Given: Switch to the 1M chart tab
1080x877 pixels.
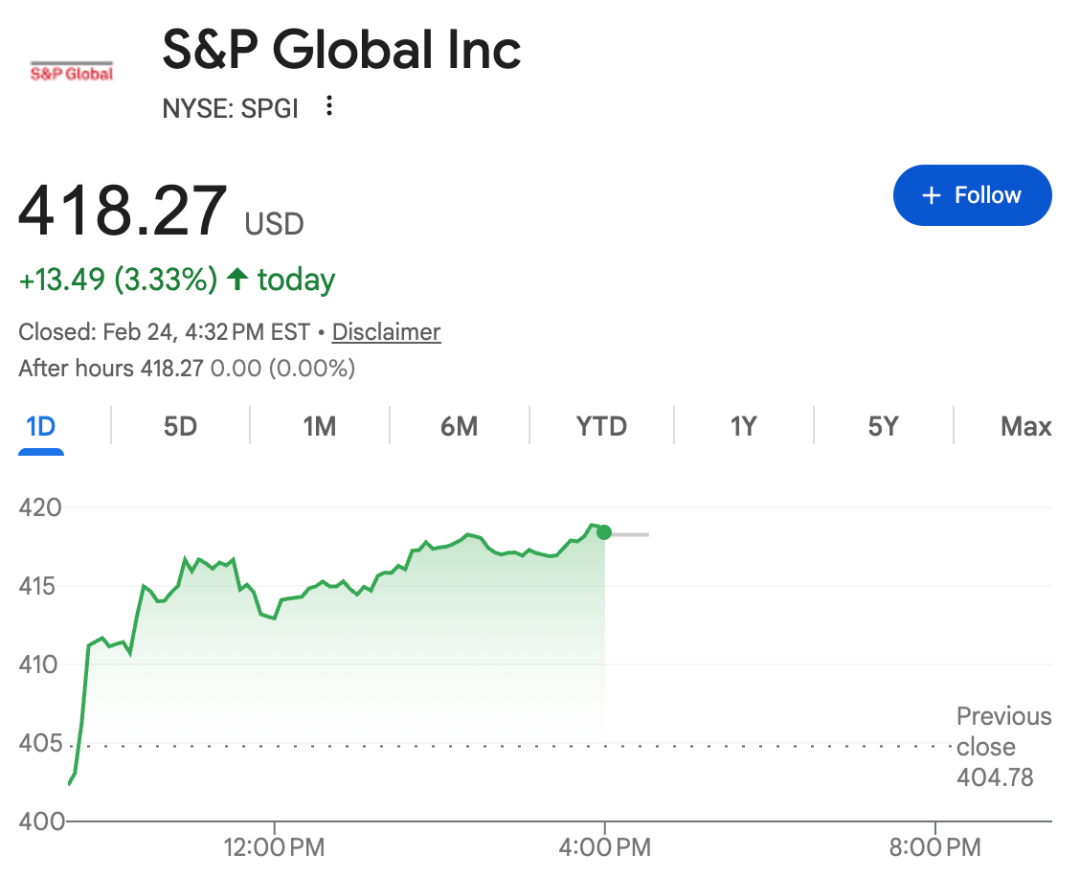Looking at the screenshot, I should [319, 427].
